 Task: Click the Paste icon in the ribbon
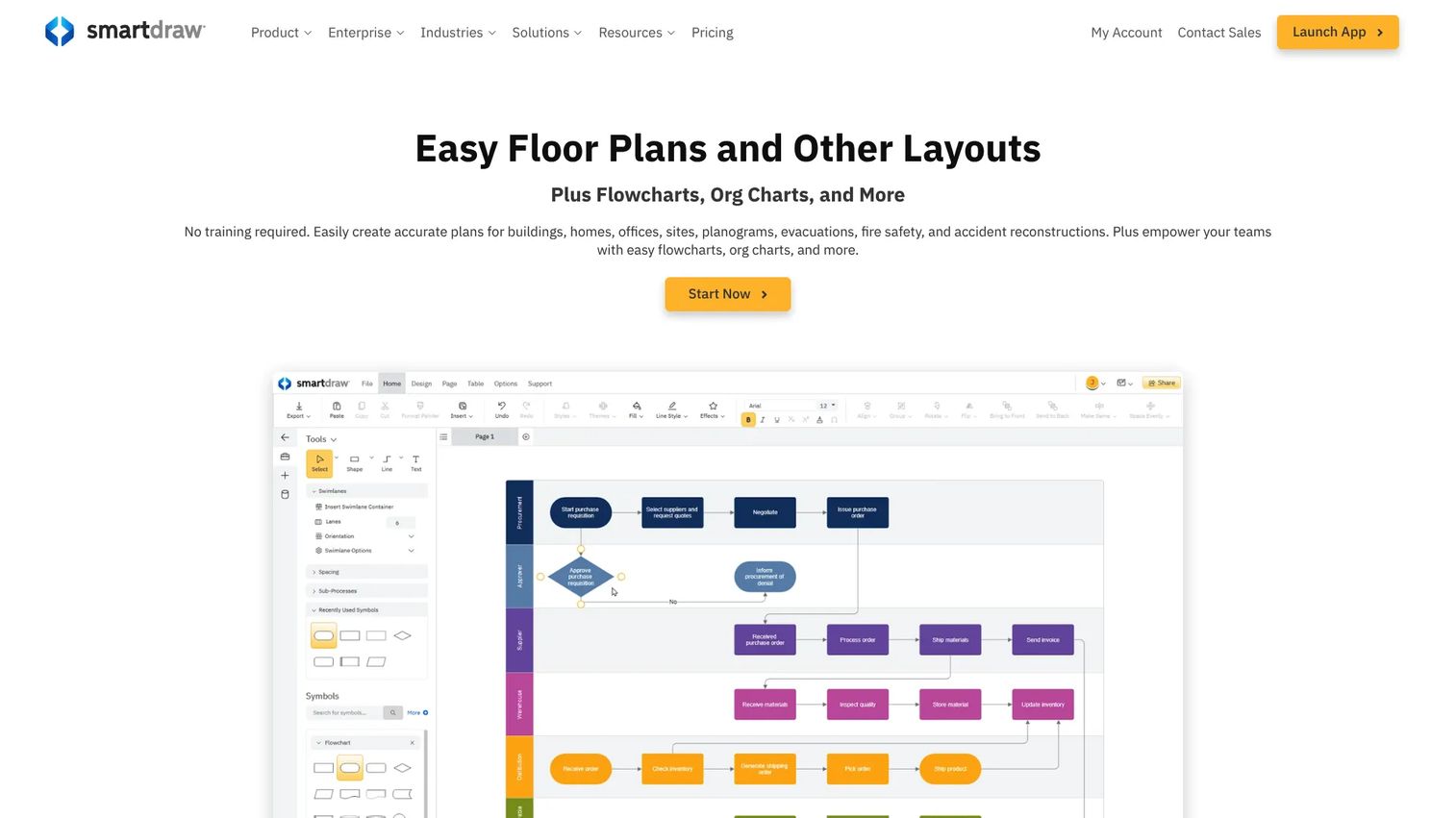tap(337, 410)
